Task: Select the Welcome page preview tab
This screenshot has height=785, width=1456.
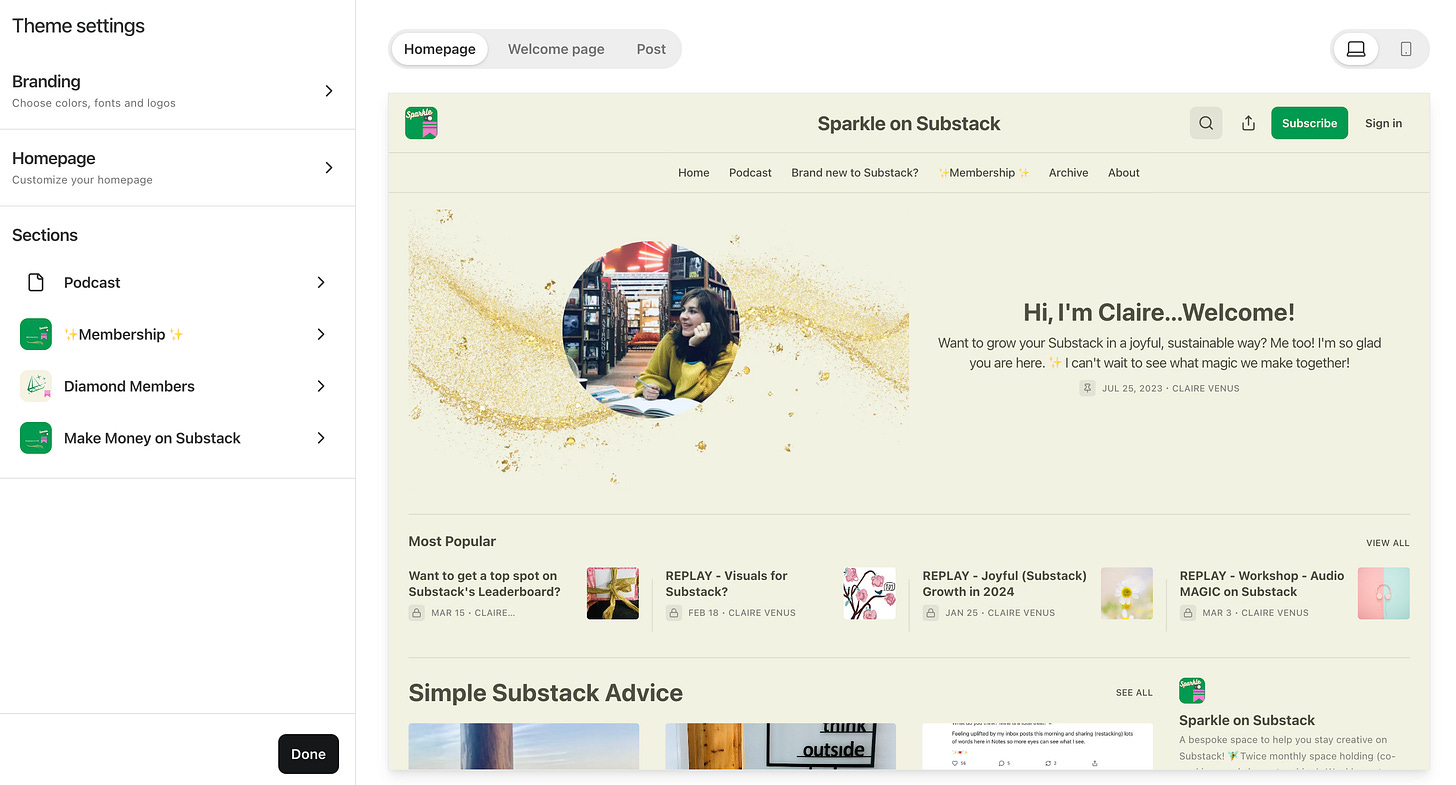Action: click(556, 49)
